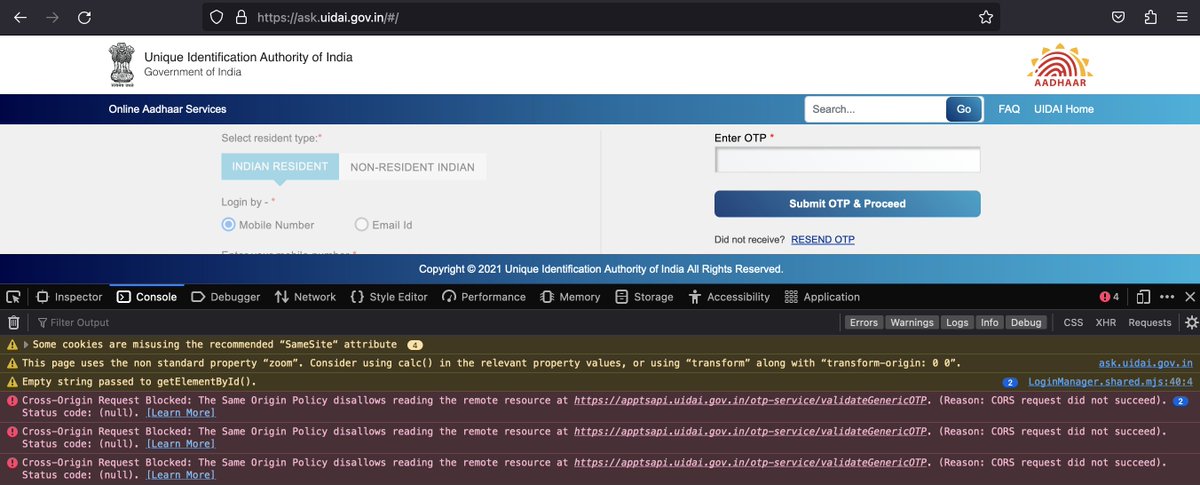This screenshot has height=485, width=1200.
Task: Click the Aadhaar logo
Action: [1060, 66]
